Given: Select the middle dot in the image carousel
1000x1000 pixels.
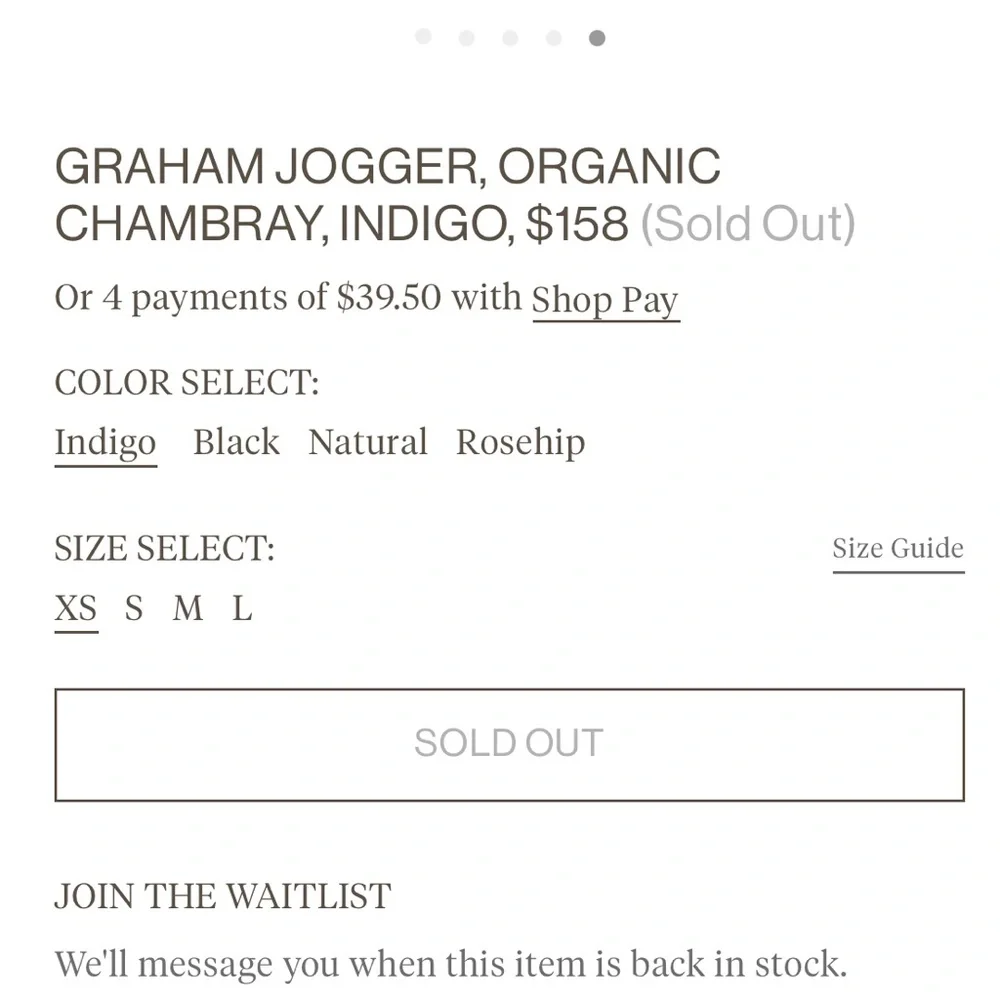Looking at the screenshot, I should (x=510, y=36).
